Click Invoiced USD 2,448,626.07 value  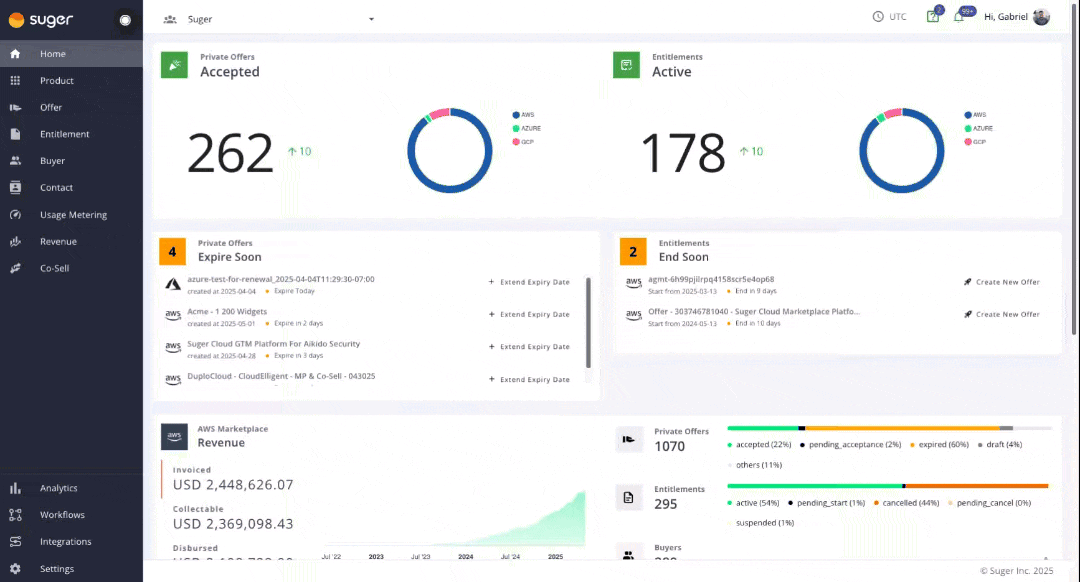pyautogui.click(x=233, y=485)
